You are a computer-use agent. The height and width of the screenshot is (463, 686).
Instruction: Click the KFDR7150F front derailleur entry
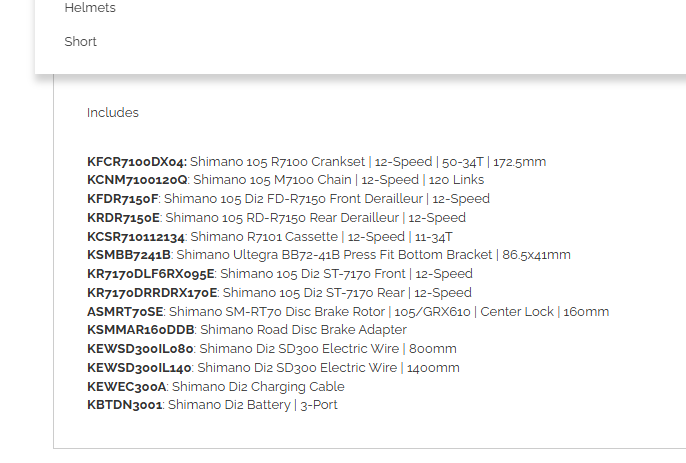point(288,199)
